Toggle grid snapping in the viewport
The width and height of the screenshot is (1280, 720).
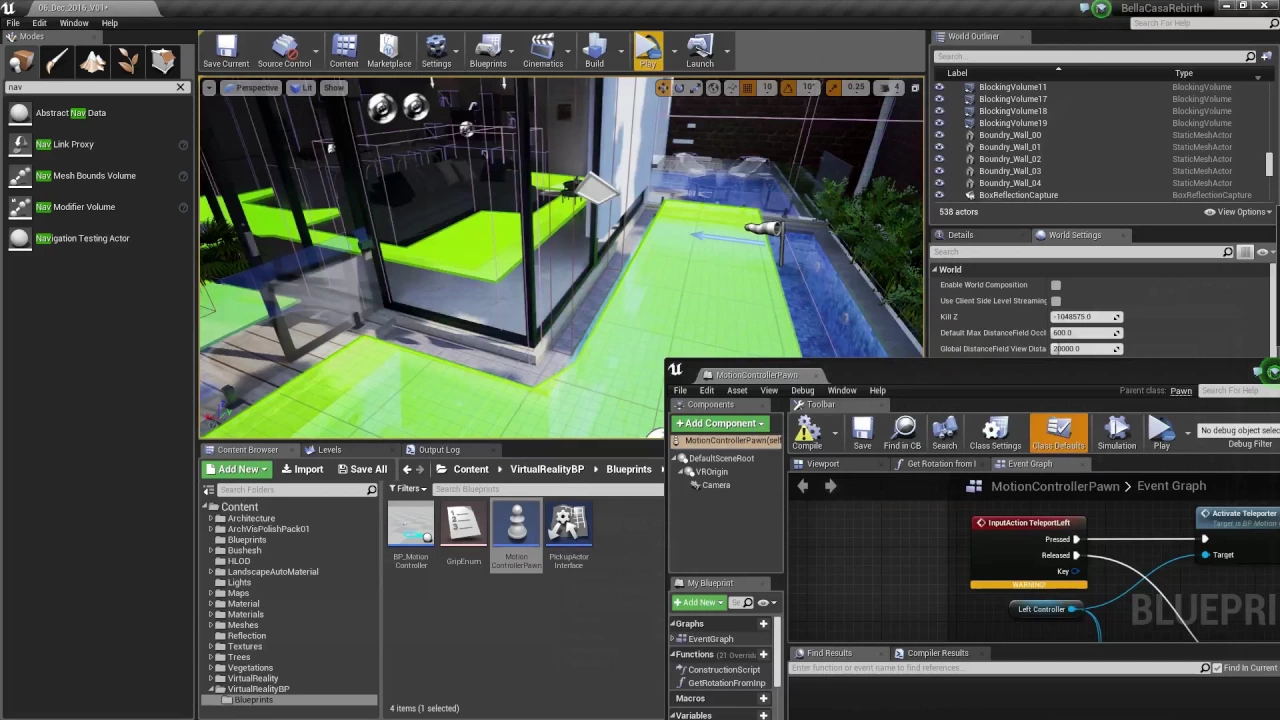tap(747, 88)
